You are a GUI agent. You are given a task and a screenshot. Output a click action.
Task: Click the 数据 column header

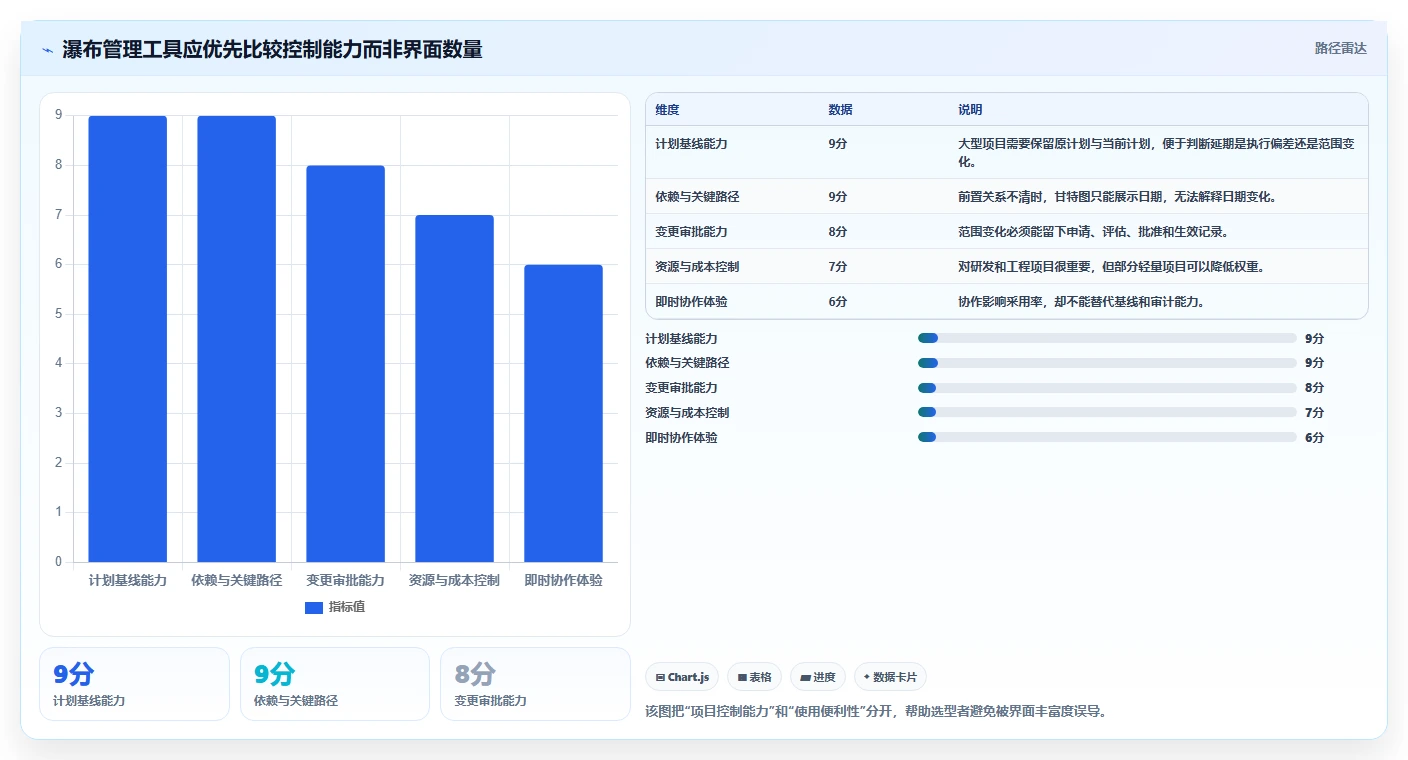coord(840,110)
